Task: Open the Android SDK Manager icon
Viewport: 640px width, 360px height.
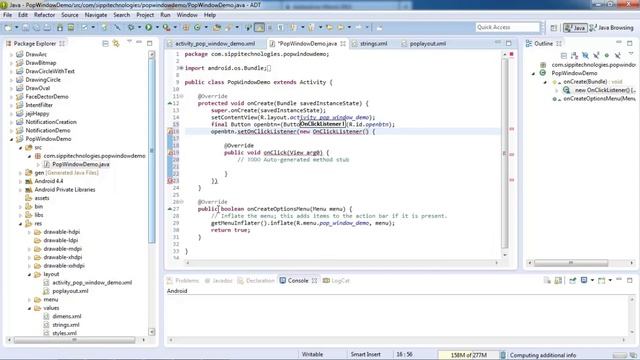Action: pyautogui.click(x=60, y=27)
